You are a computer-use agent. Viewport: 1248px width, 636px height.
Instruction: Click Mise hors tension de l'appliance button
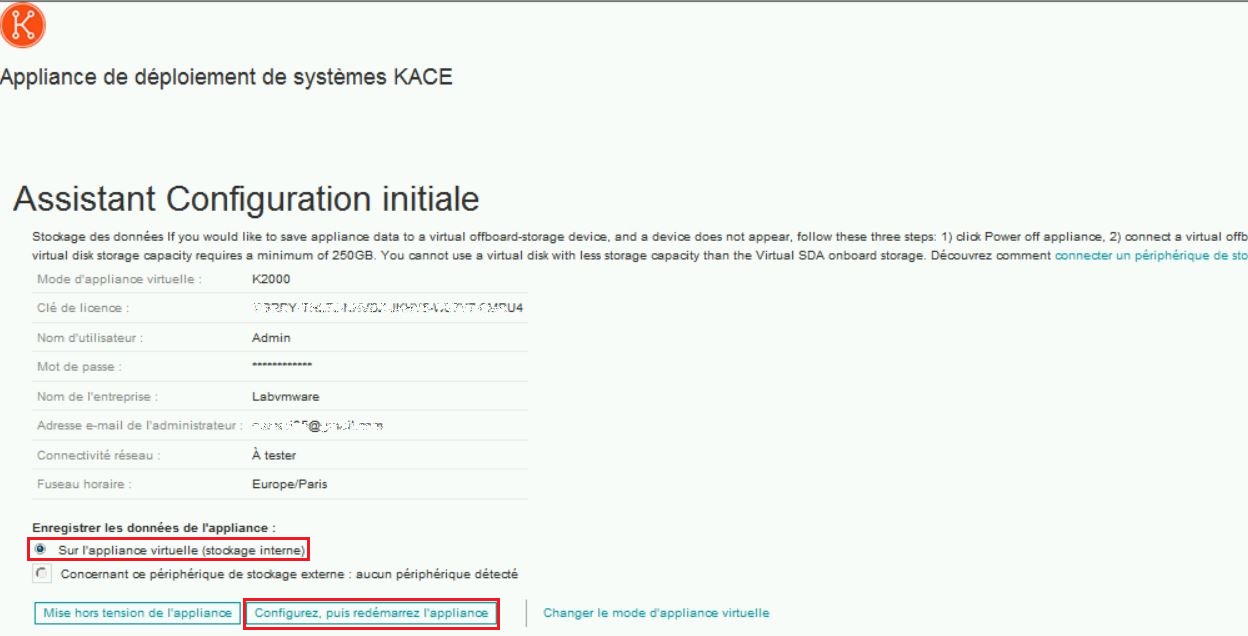click(138, 613)
